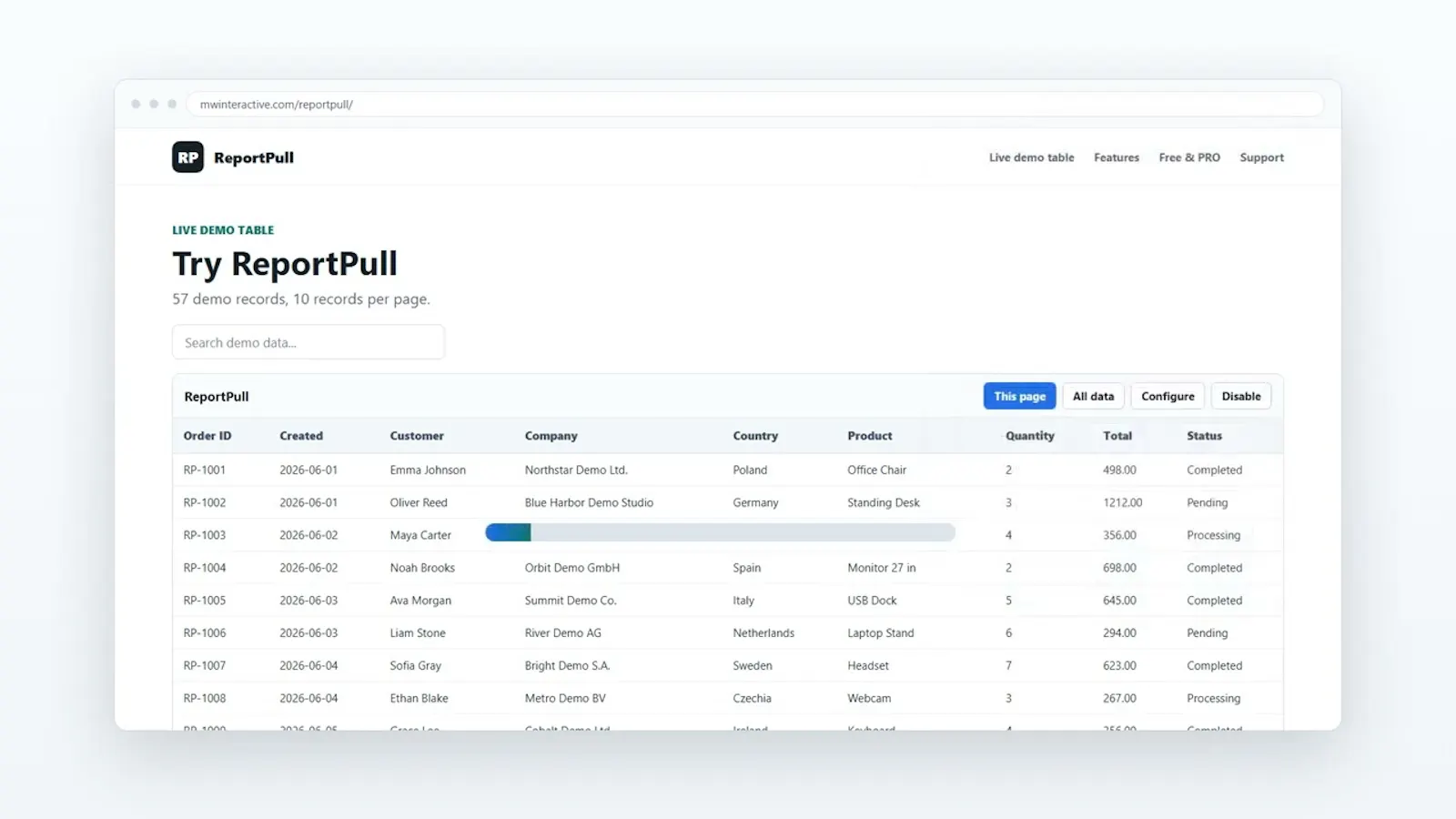Open the ReportPull brand name link
Viewport: 1456px width, 819px height.
coord(254,157)
